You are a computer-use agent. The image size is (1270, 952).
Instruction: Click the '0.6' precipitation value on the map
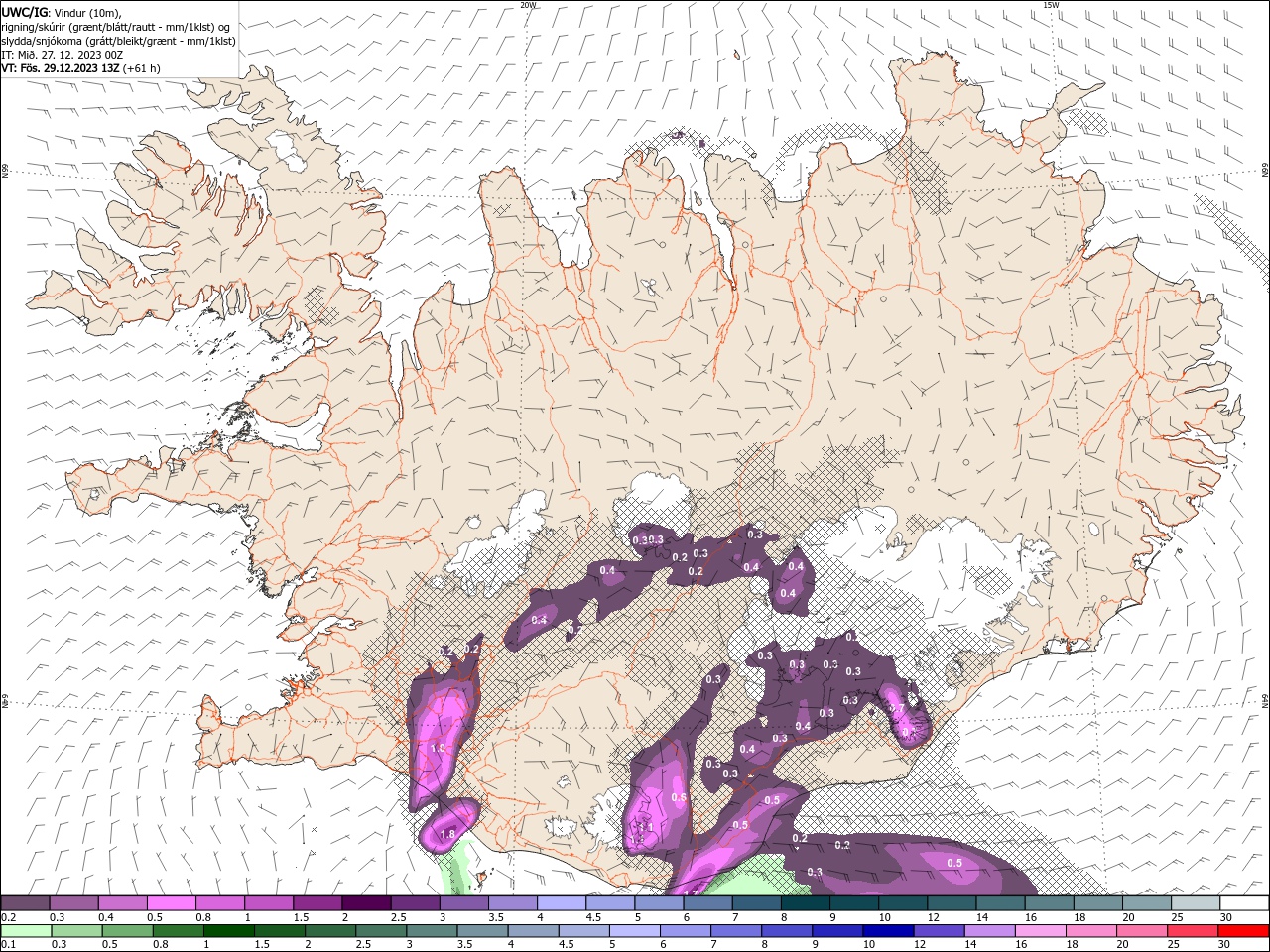coord(679,797)
